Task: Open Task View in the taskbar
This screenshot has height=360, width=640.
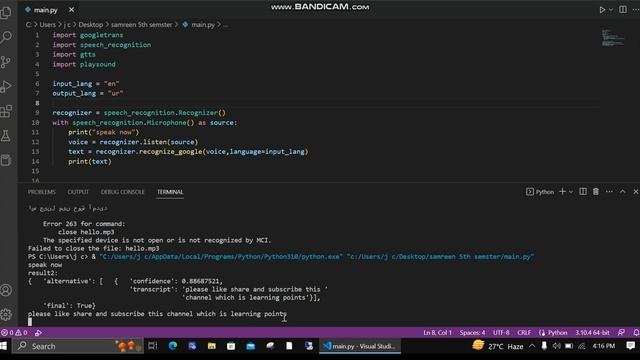Action: click(153, 346)
